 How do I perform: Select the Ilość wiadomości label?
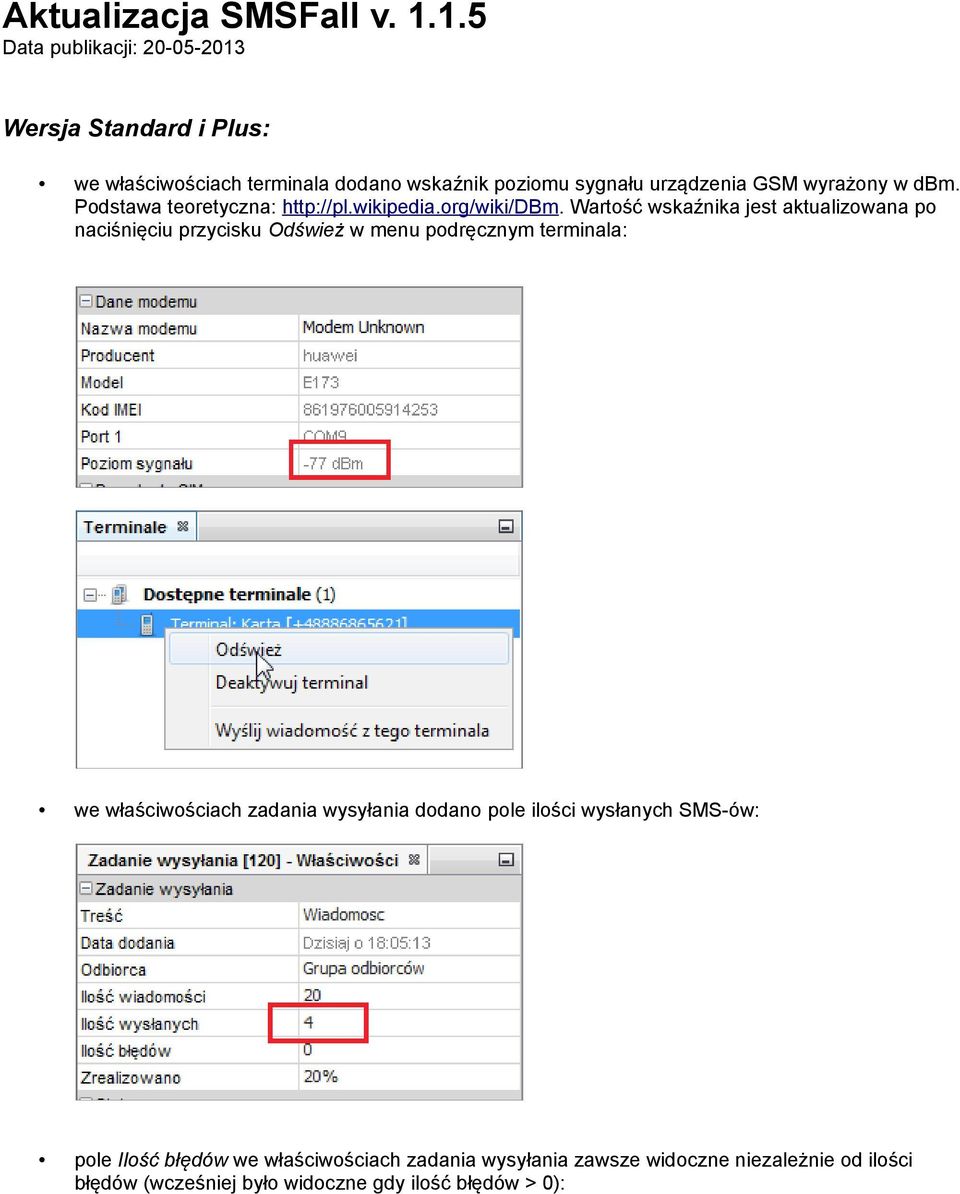(143, 997)
